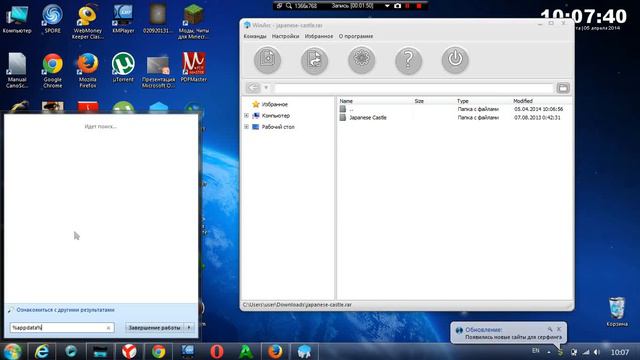Open Internet Explorer from the taskbar
This screenshot has height=360, width=640.
point(42,351)
